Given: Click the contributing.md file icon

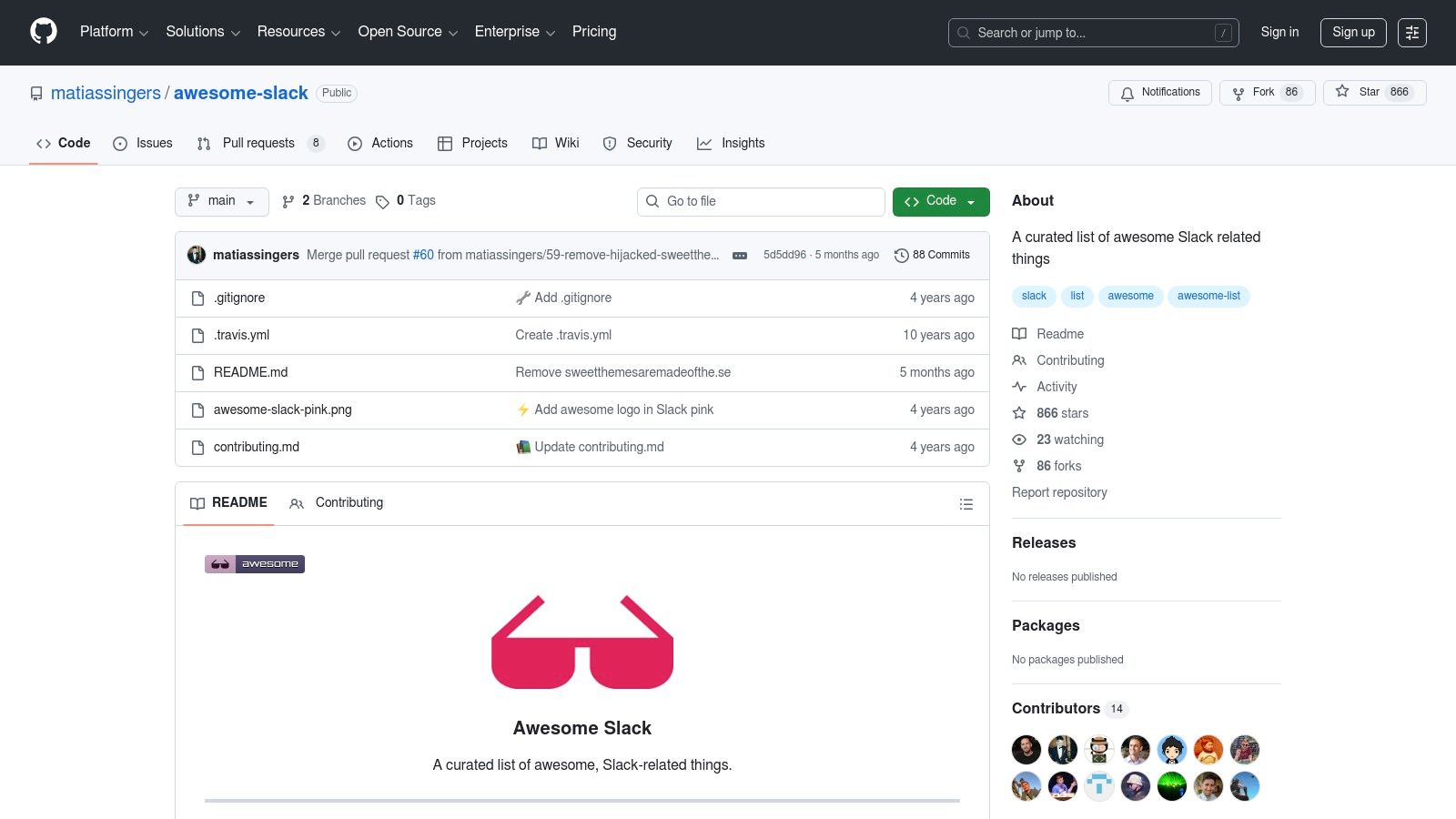Looking at the screenshot, I should [x=197, y=448].
